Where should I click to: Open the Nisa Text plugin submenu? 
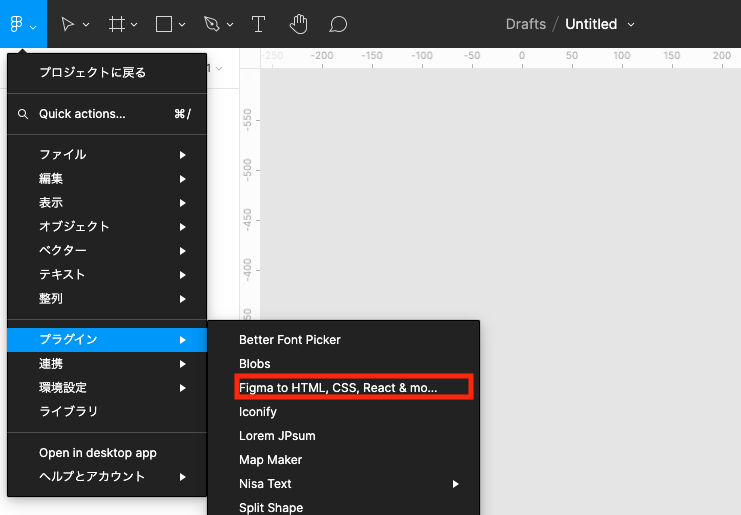(x=344, y=484)
